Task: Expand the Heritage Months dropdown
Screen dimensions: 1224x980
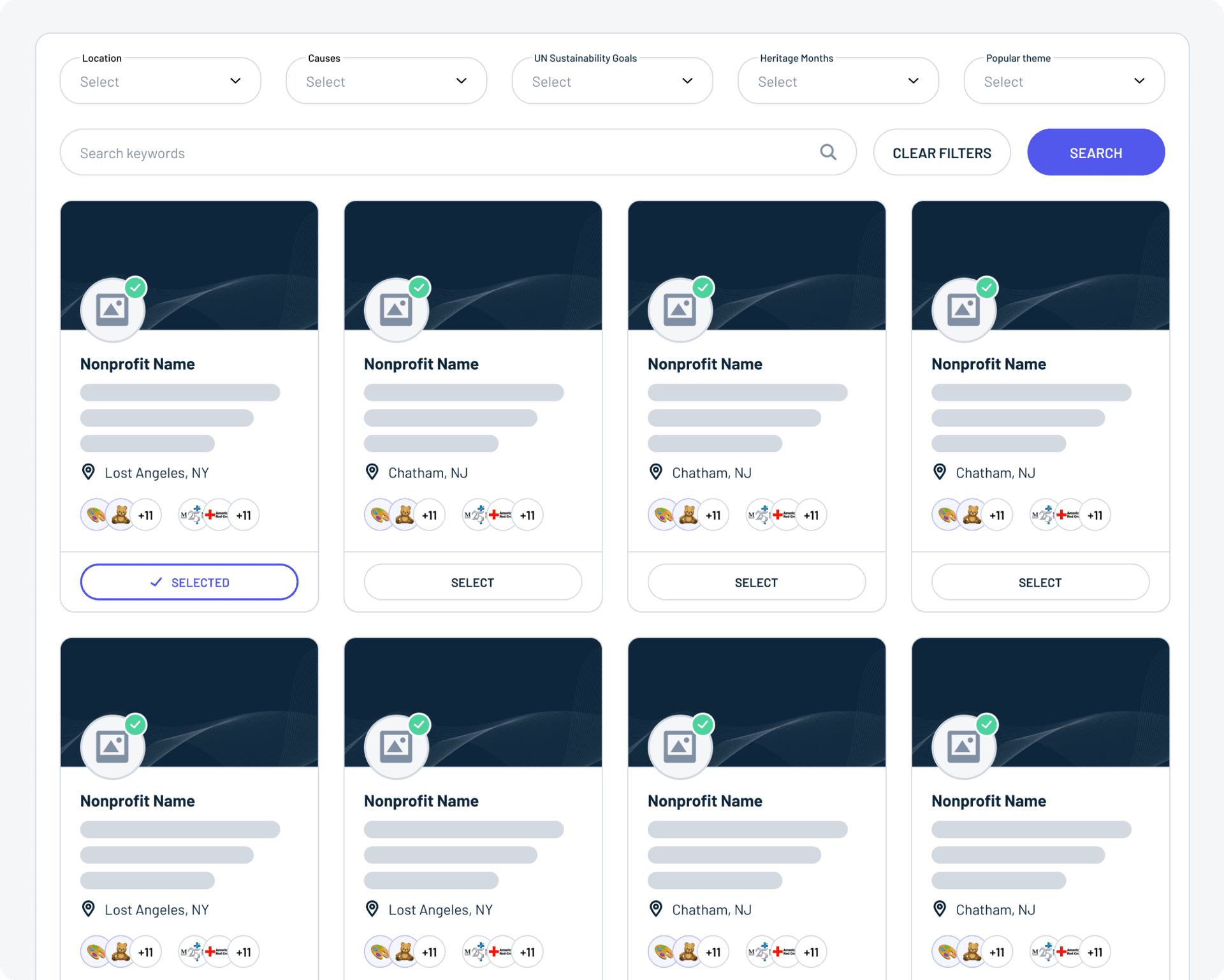Action: coord(838,81)
